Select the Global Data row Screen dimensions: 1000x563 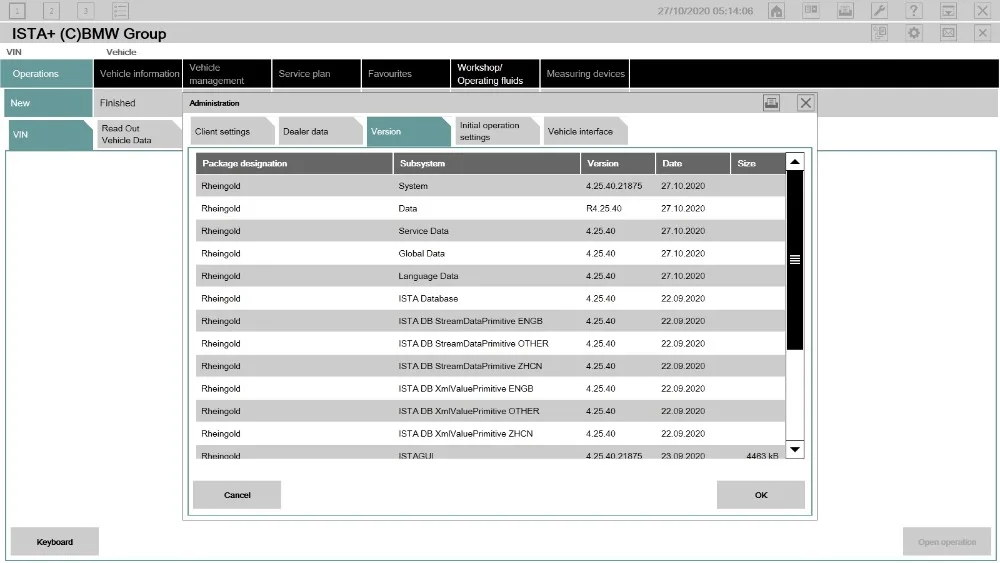[x=490, y=254]
